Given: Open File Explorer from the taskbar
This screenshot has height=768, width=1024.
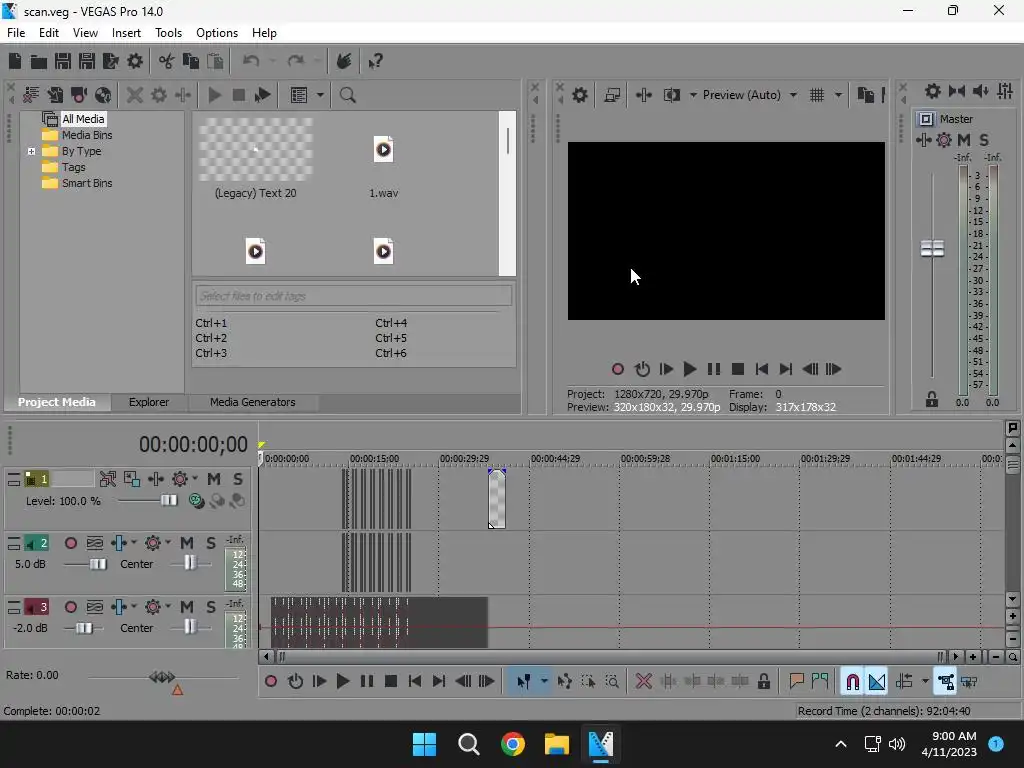Looking at the screenshot, I should click(557, 744).
